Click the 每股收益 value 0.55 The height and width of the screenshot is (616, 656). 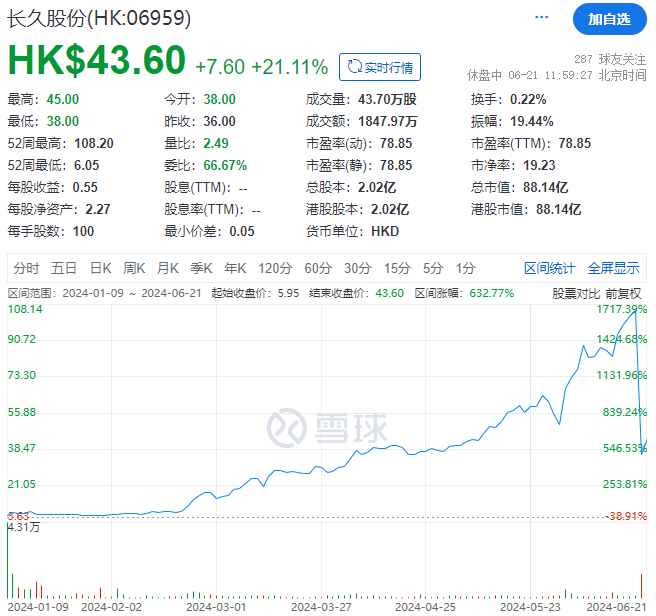[85, 187]
